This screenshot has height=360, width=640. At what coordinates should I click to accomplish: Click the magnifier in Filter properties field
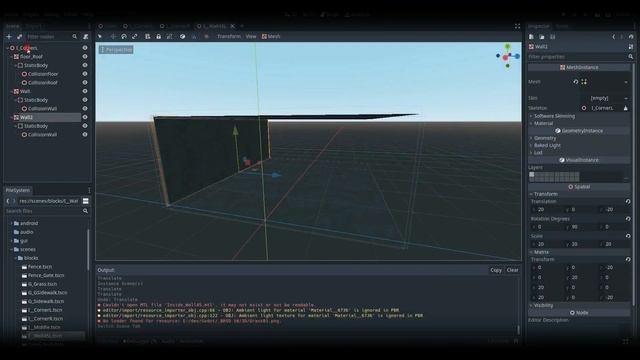631,57
